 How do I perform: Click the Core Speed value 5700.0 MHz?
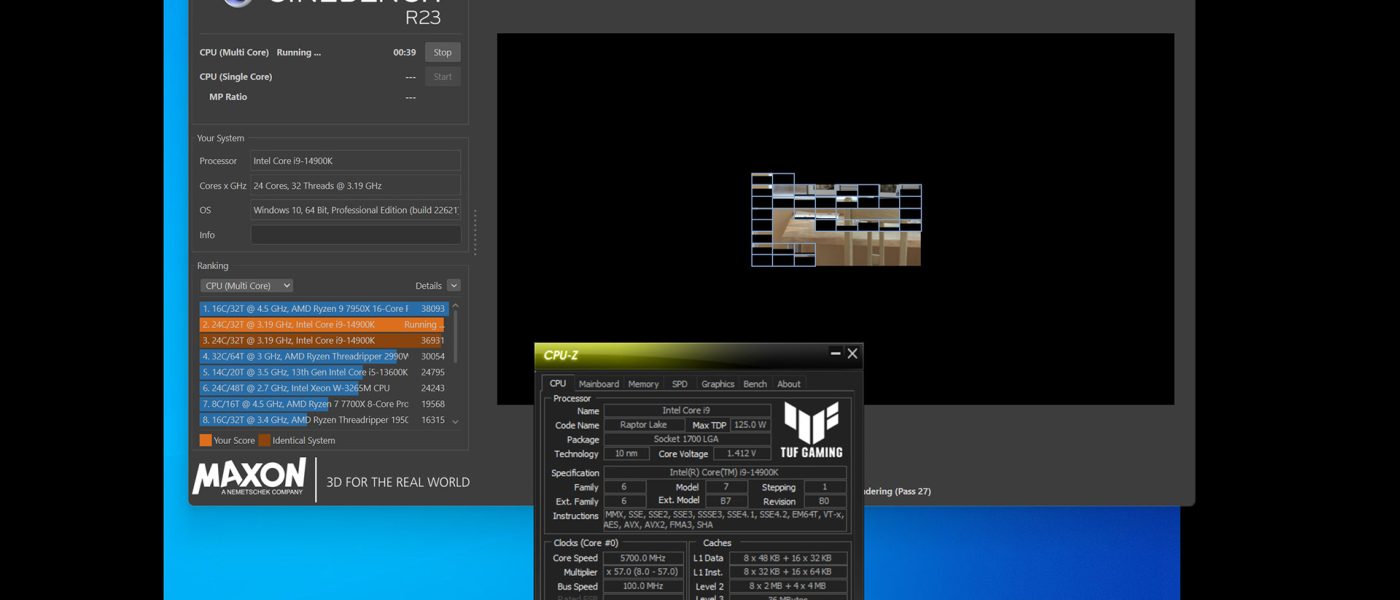[643, 558]
